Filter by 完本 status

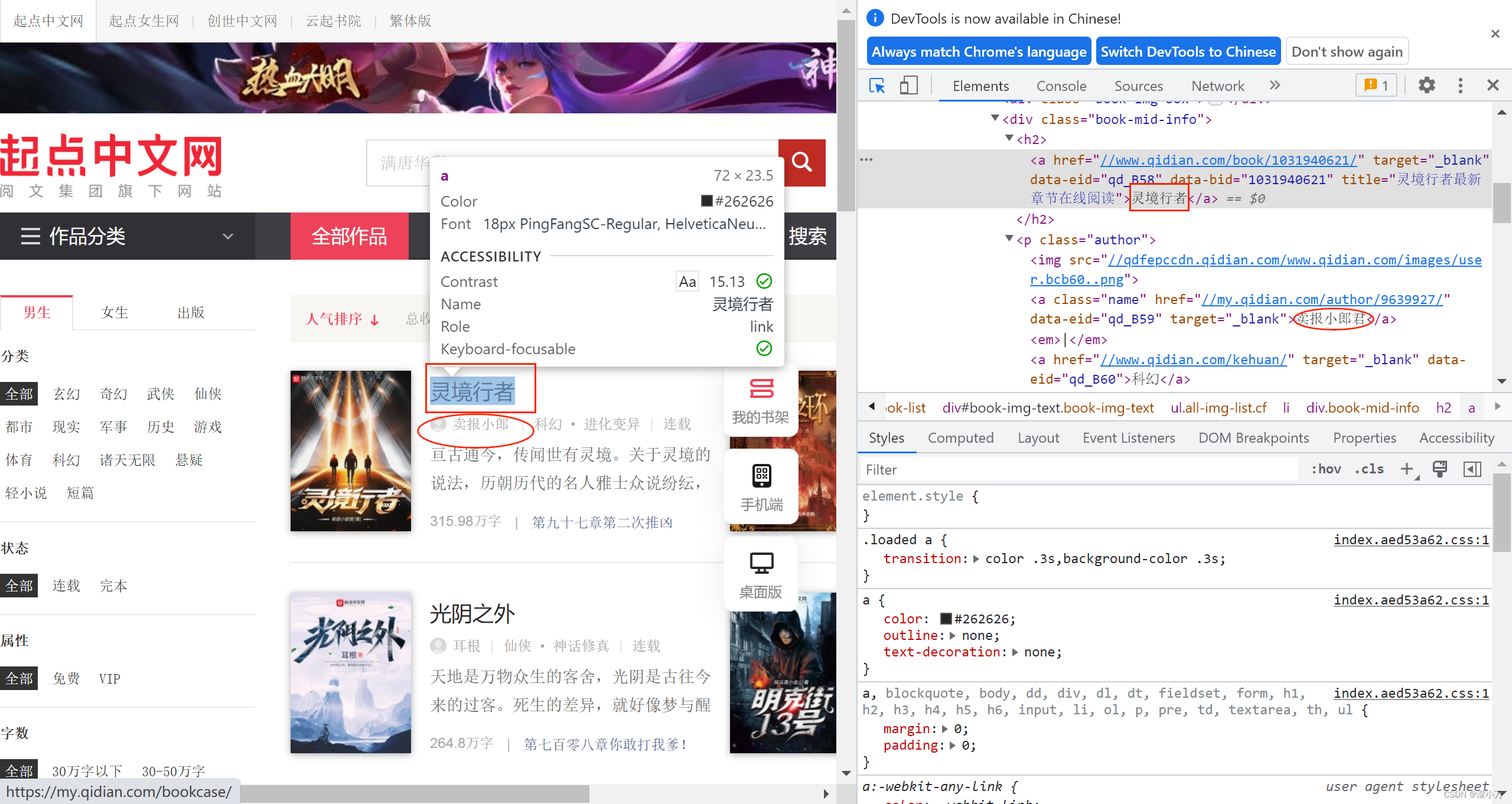[113, 586]
